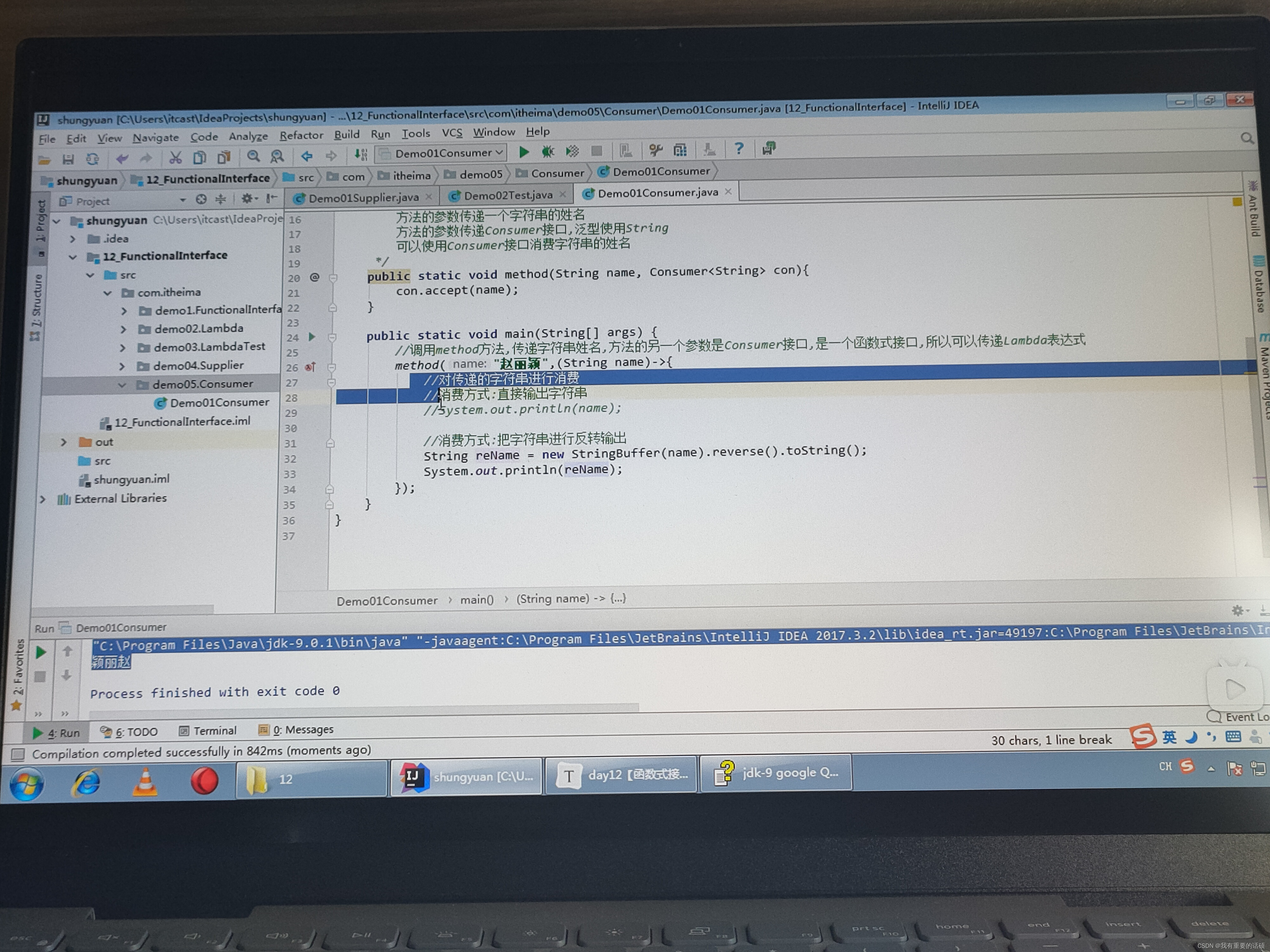The image size is (1270, 952).
Task: Click Scroll from Source target icon
Action: pyautogui.click(x=201, y=200)
